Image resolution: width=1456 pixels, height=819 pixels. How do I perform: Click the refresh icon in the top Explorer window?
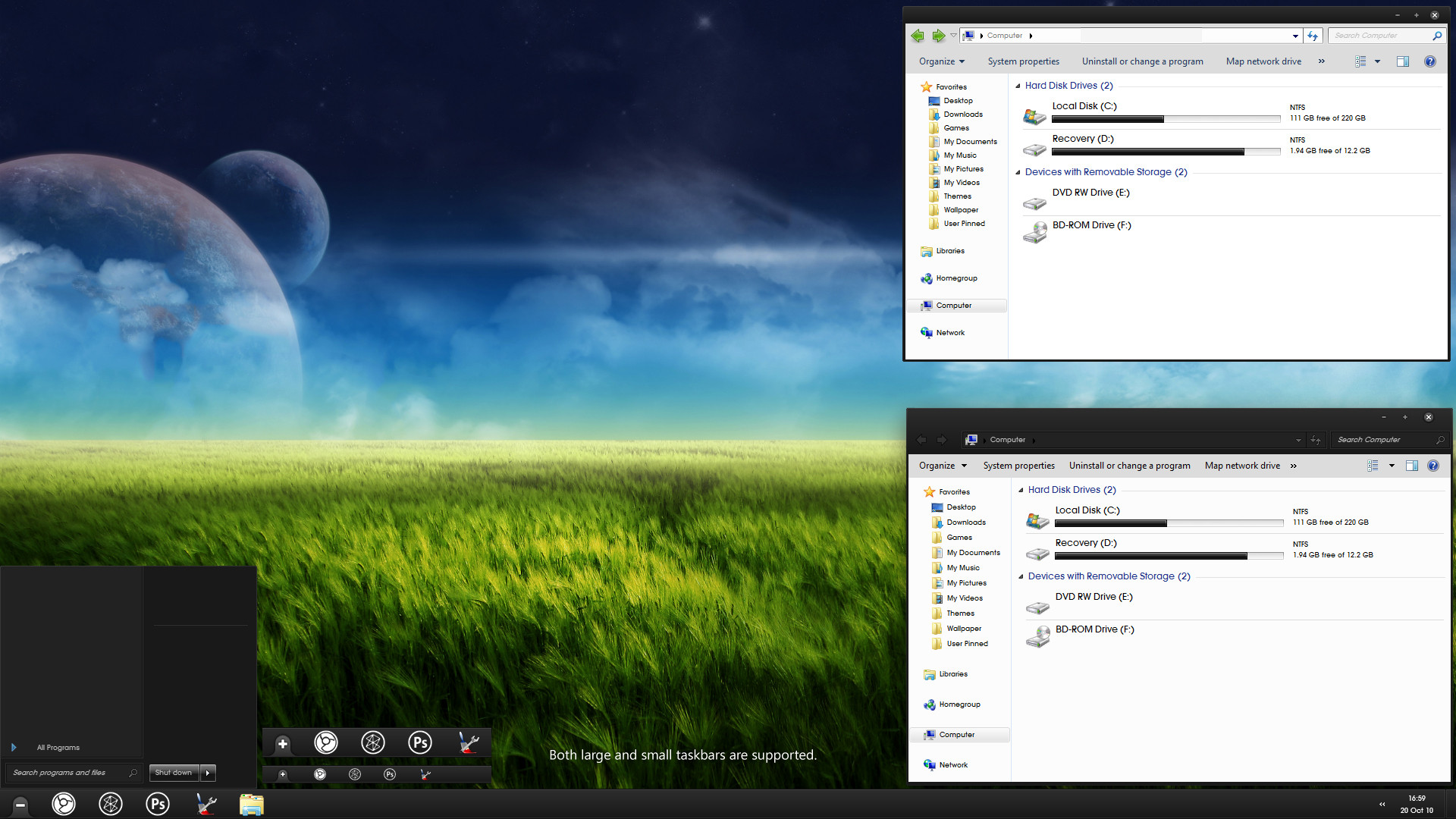click(x=1313, y=36)
